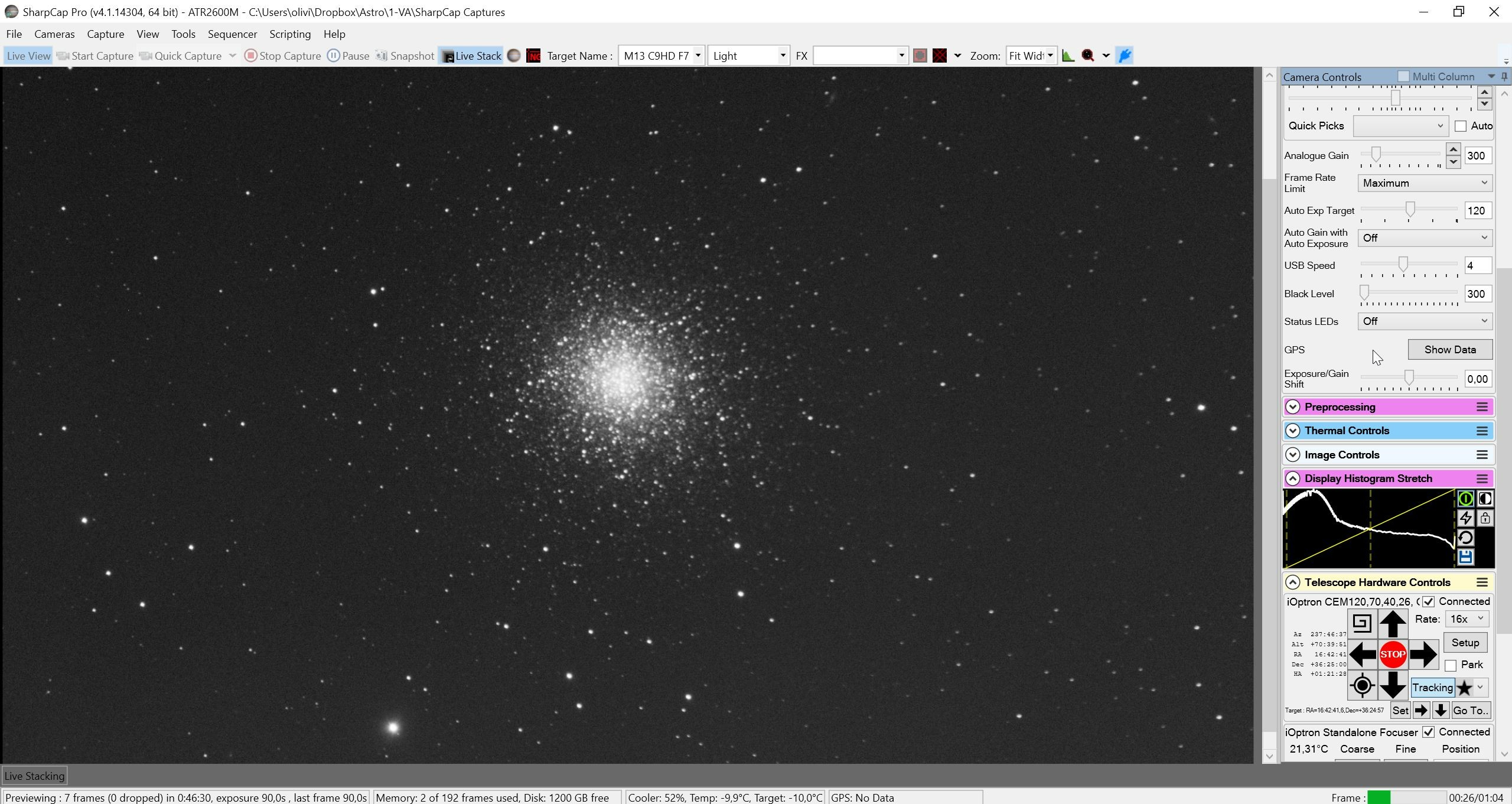Toggle the Auto quick picks checkbox
This screenshot has height=804, width=1512.
1461,126
